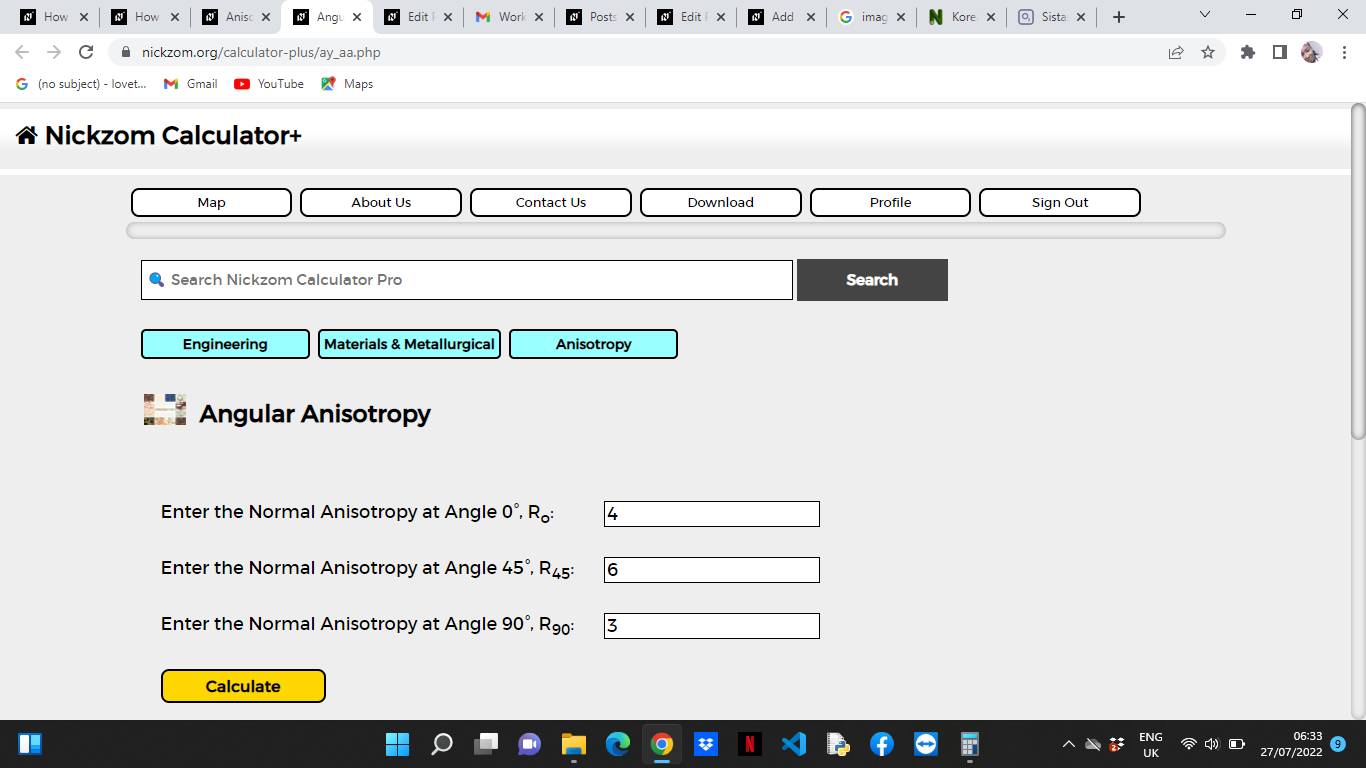Screen dimensions: 1366x768
Task: Click the R0 input containing 4
Action: (x=712, y=514)
